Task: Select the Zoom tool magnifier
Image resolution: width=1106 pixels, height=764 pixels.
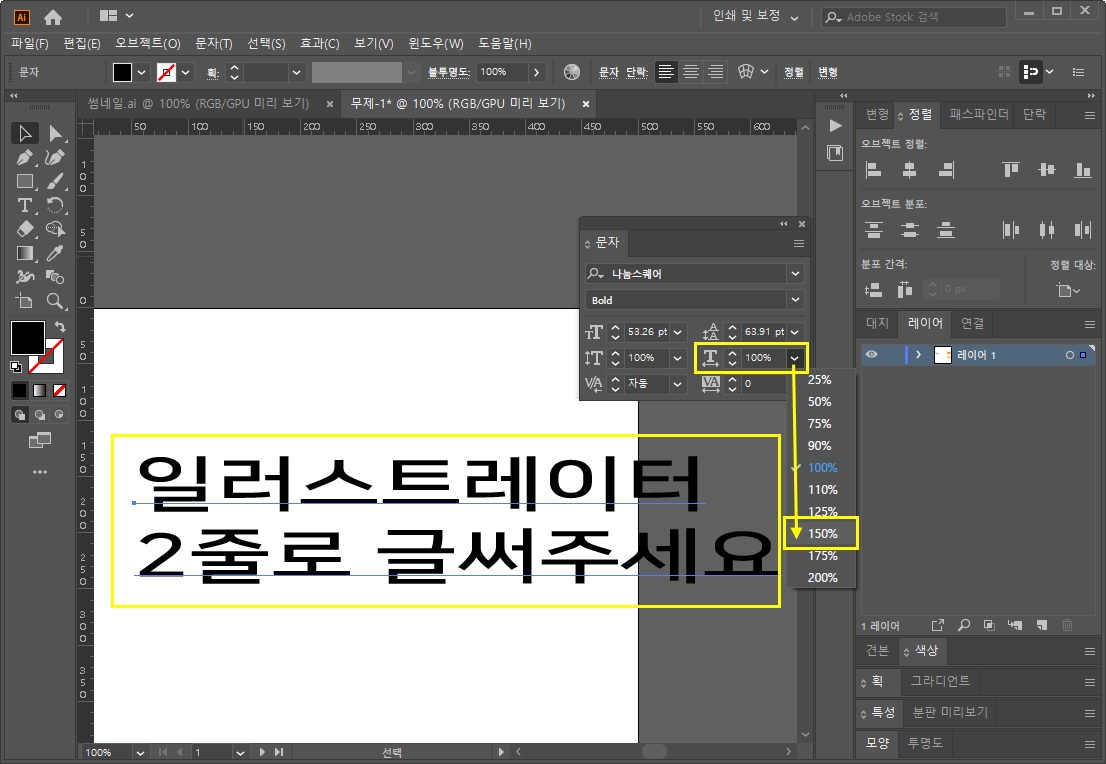Action: click(54, 301)
